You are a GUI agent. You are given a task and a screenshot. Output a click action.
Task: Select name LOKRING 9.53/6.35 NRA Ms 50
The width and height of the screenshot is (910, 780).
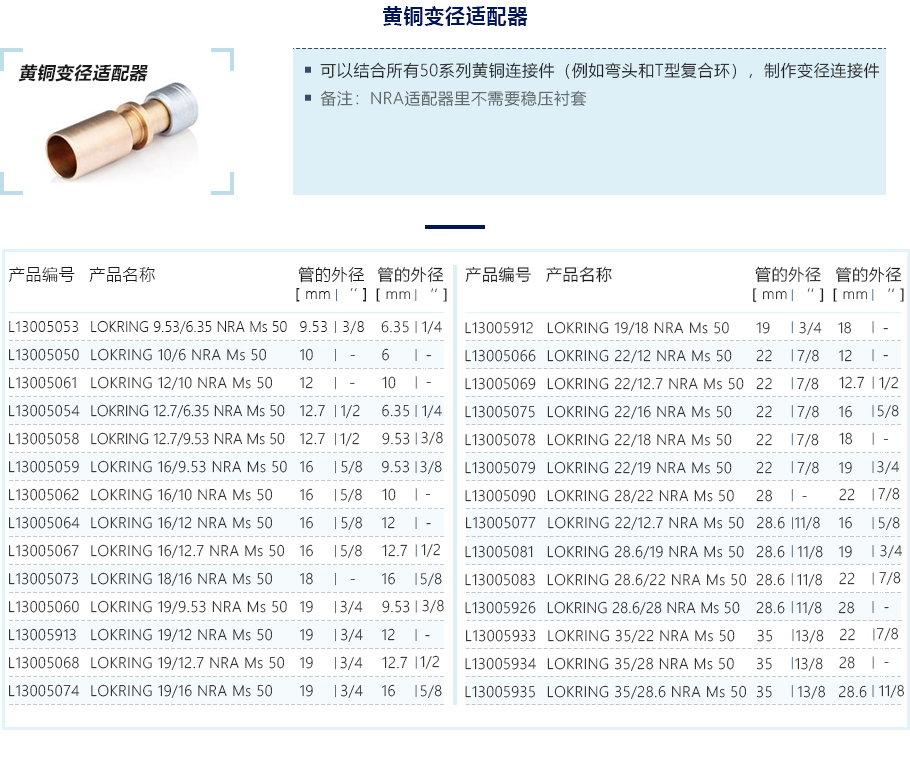click(189, 327)
